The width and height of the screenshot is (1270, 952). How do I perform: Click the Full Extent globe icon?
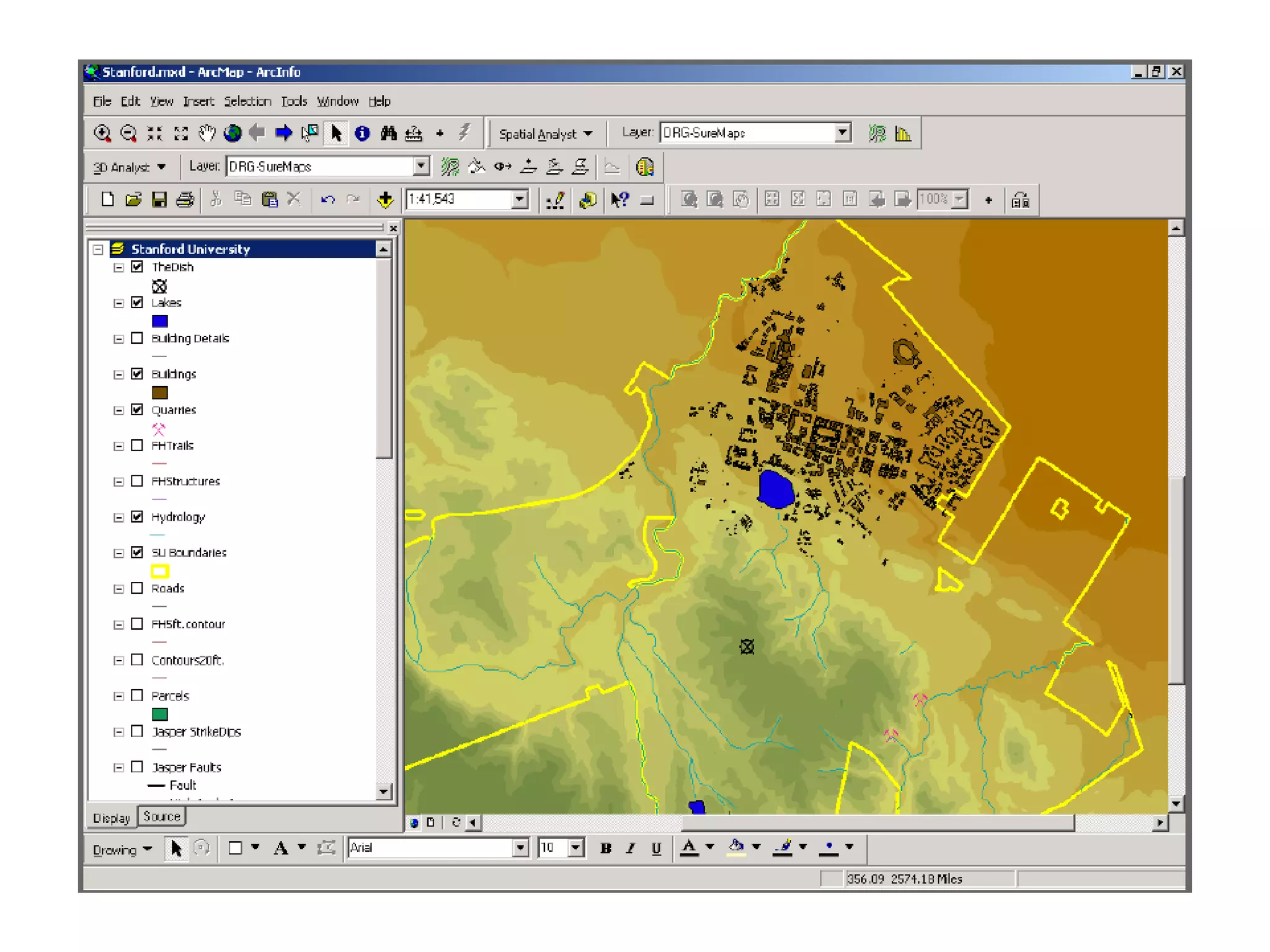coord(233,133)
